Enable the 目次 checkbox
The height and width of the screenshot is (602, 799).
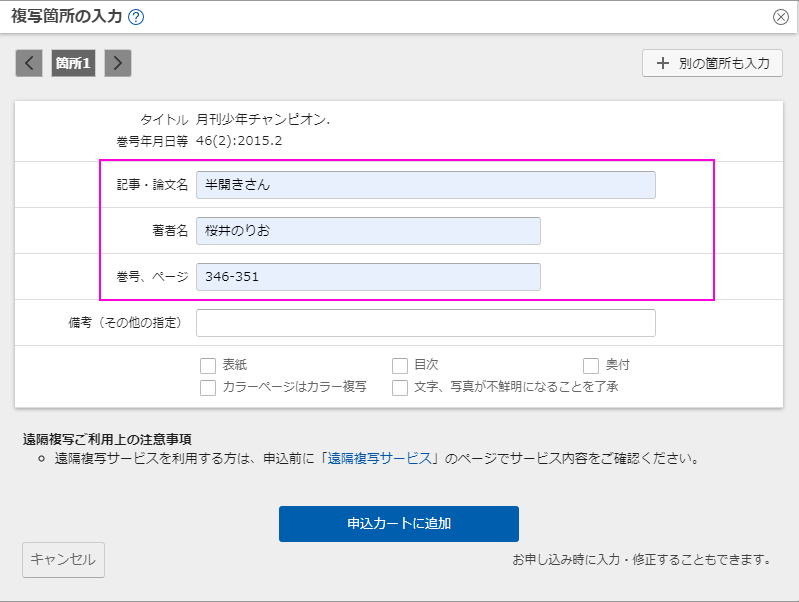[400, 366]
